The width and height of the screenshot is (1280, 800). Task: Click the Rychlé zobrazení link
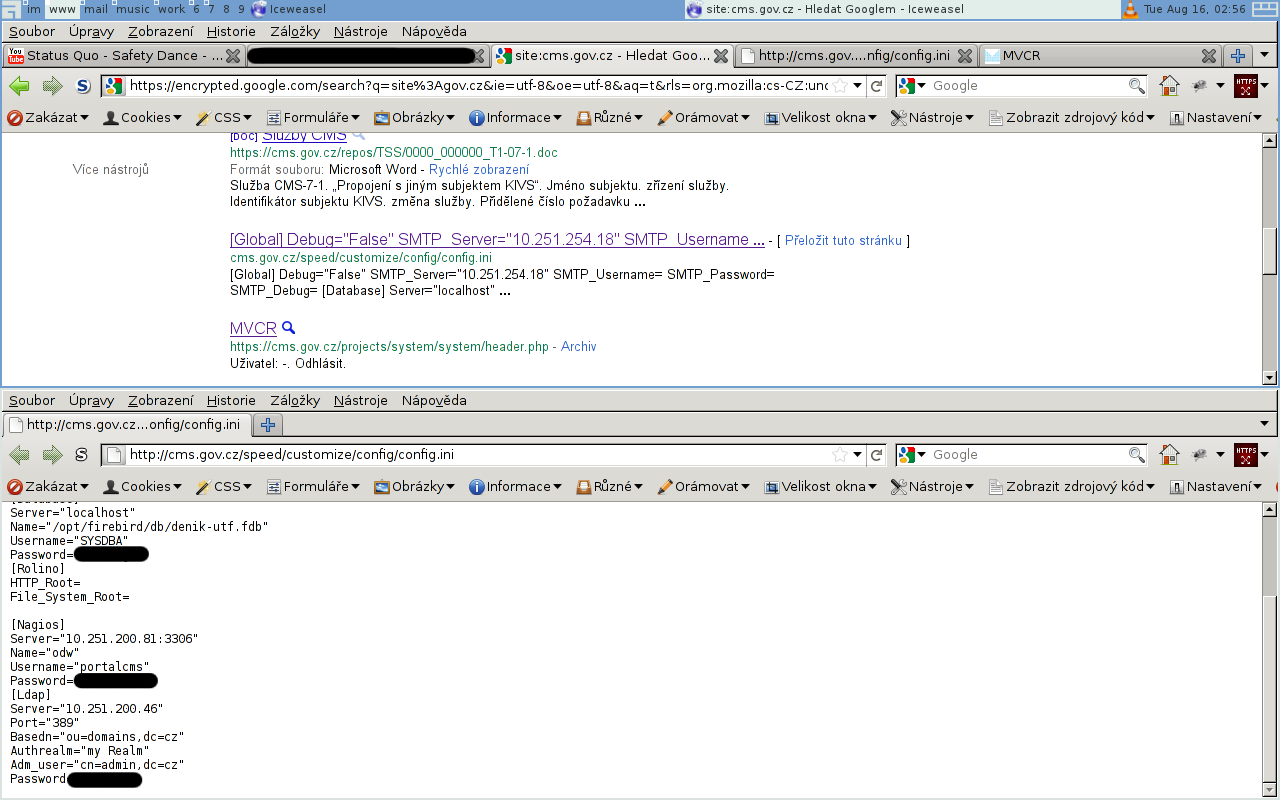[479, 170]
